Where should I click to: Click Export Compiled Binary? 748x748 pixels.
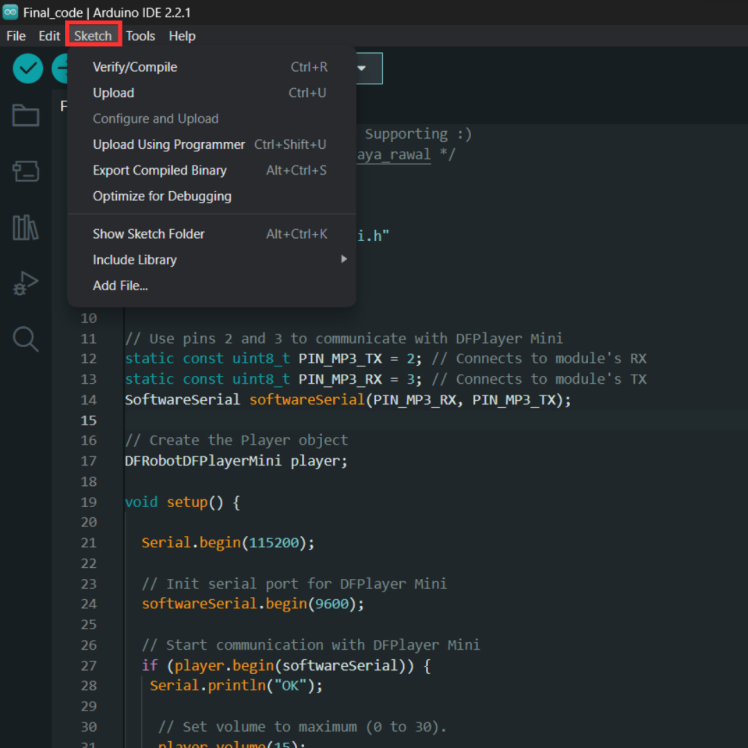(160, 170)
